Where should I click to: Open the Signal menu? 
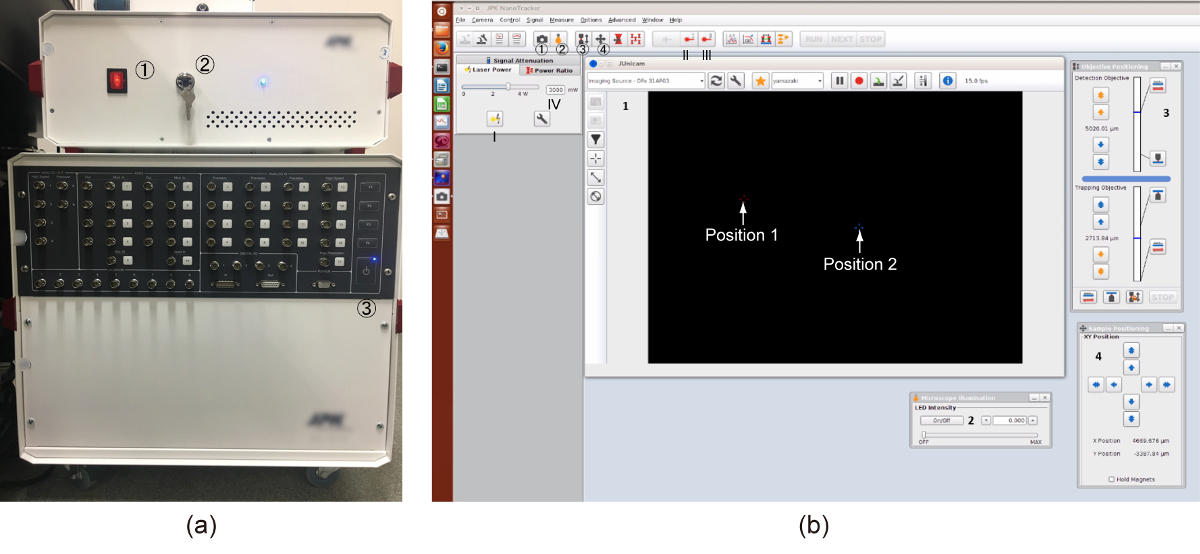(535, 20)
